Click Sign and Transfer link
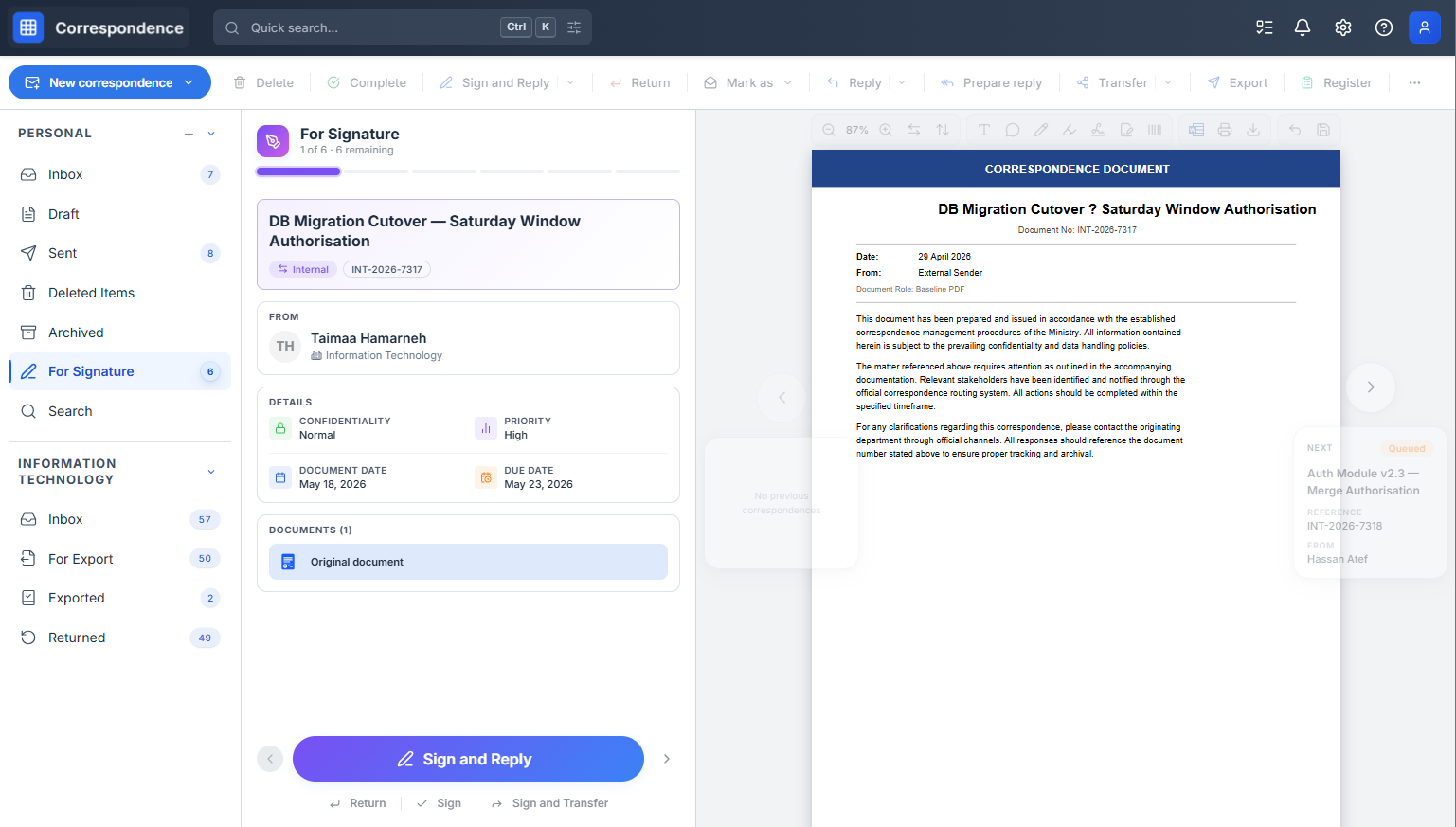Image resolution: width=1456 pixels, height=827 pixels. pos(549,803)
